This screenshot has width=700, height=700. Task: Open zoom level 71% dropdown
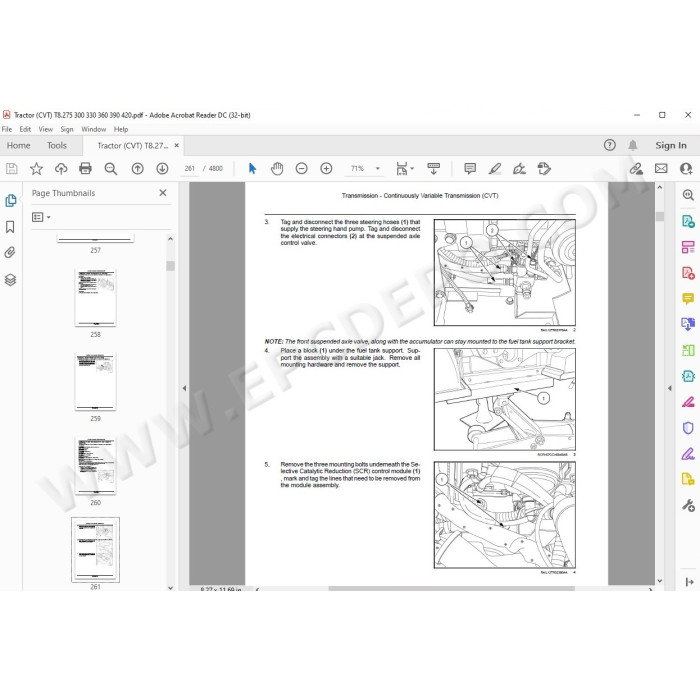pos(378,169)
